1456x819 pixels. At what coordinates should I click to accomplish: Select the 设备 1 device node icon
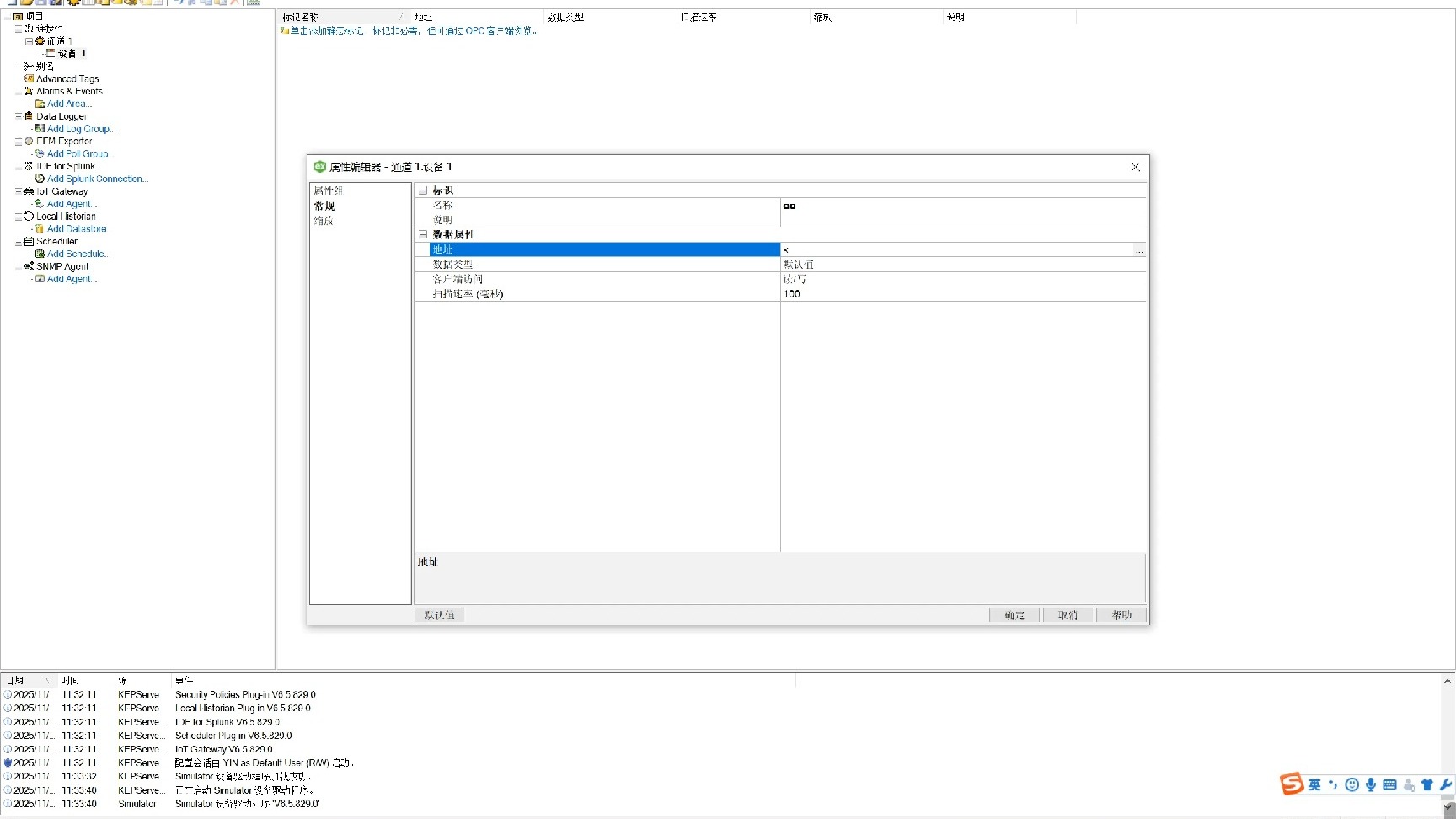pos(51,53)
